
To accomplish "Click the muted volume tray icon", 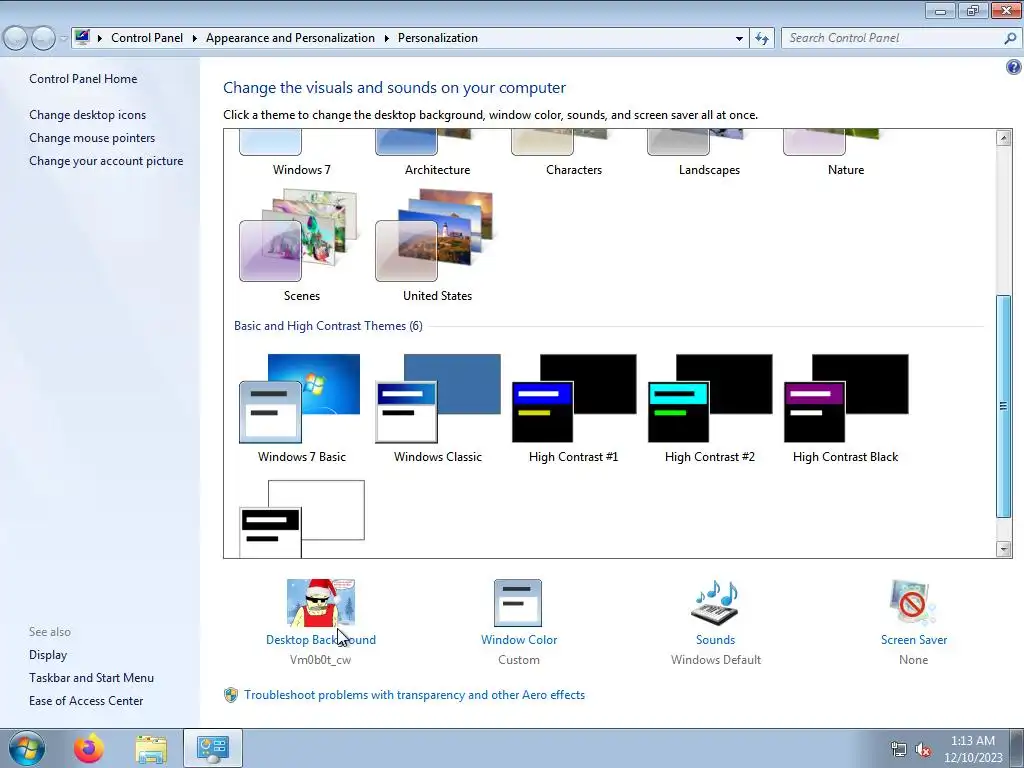I will (923, 749).
